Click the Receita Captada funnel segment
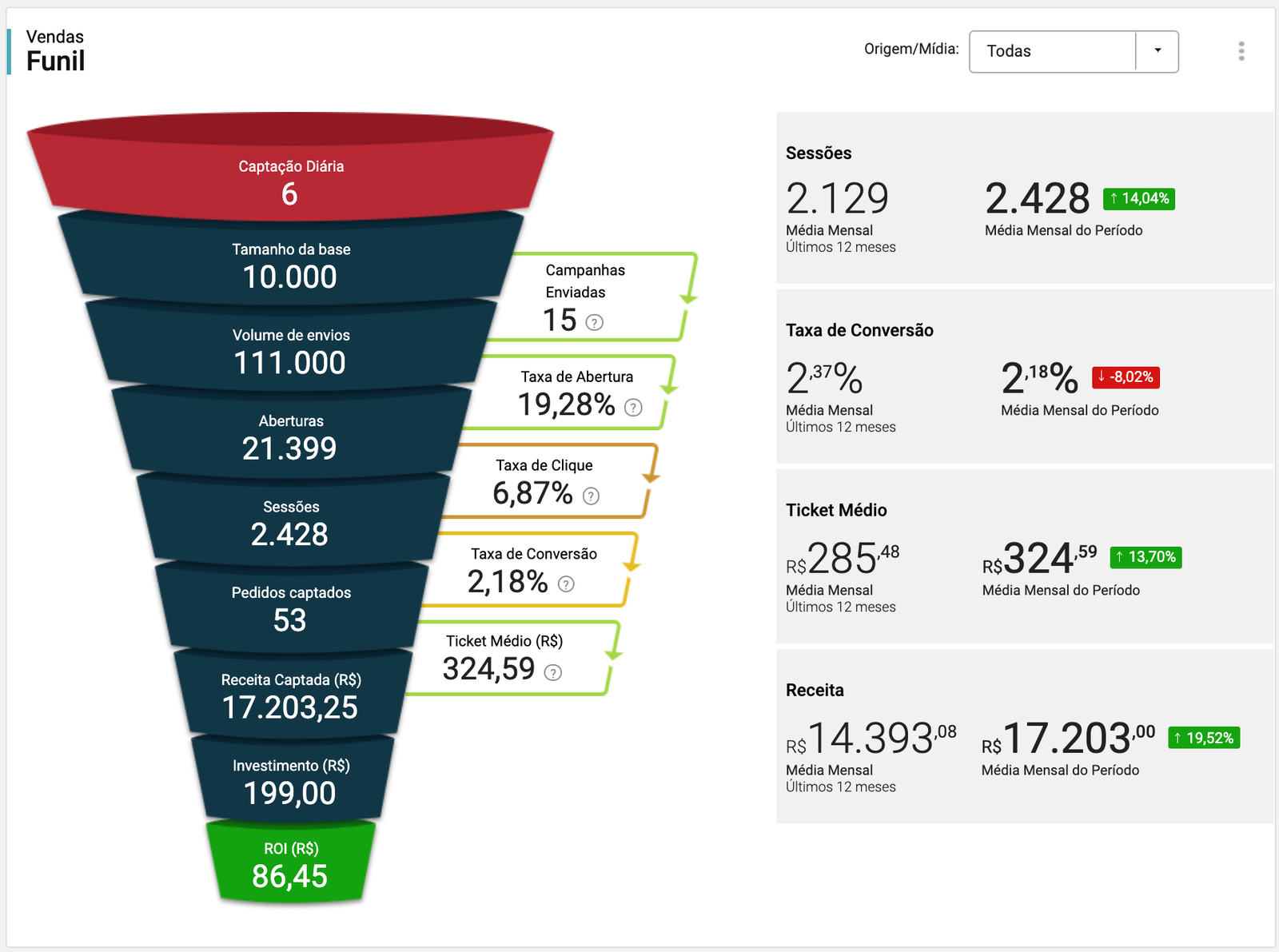 point(290,695)
